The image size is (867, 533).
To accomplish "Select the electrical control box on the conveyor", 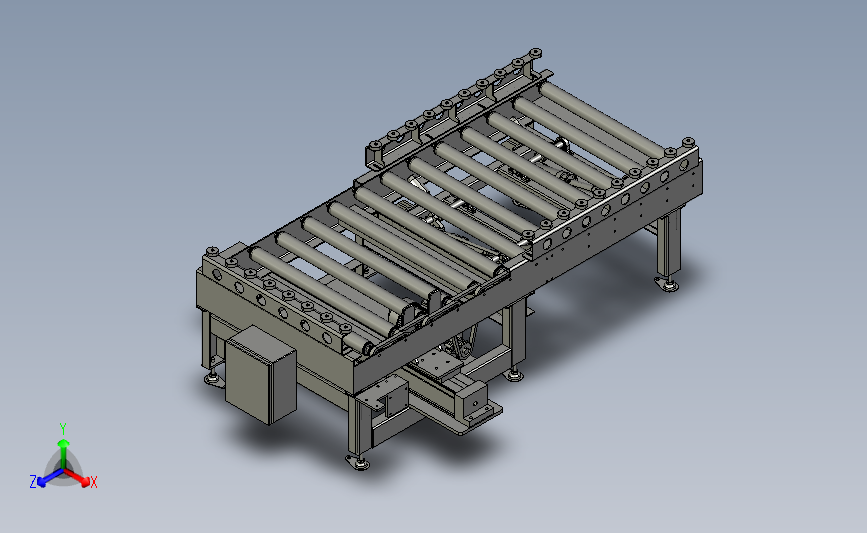I will click(260, 375).
